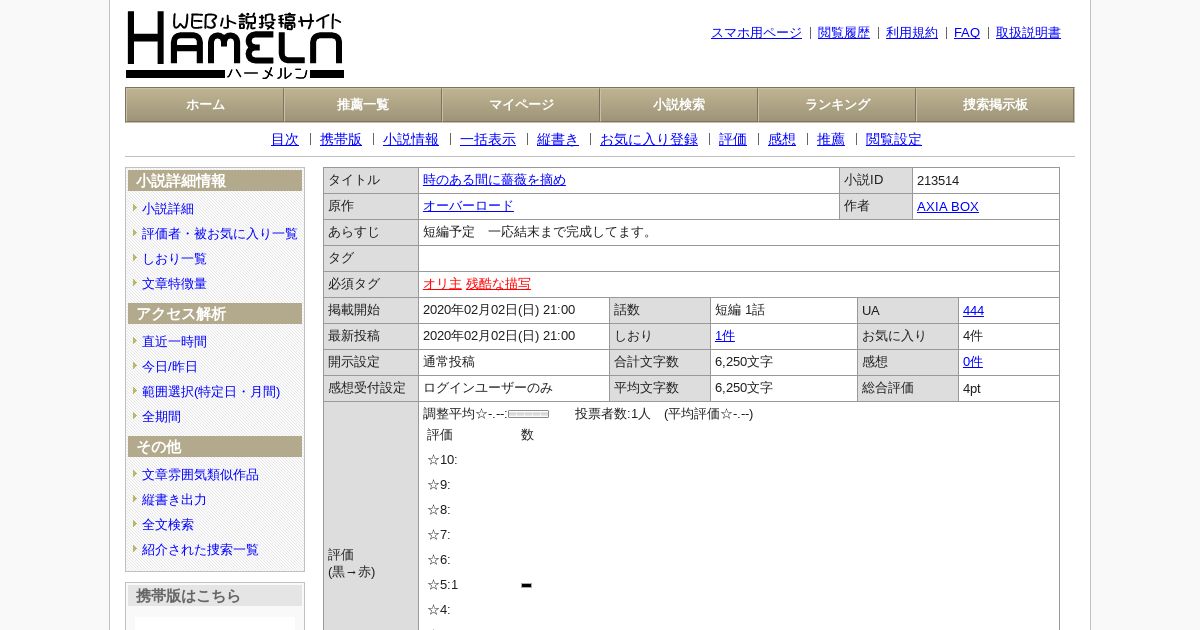Open 利用規約 link
The image size is (1200, 630).
pyautogui.click(x=912, y=33)
